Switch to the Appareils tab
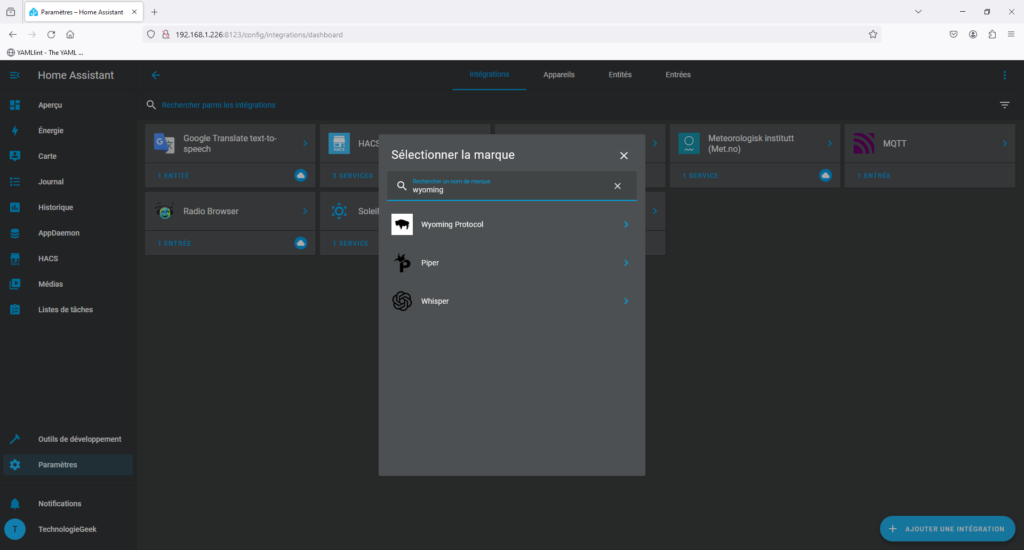Viewport: 1024px width, 550px height. (x=559, y=74)
